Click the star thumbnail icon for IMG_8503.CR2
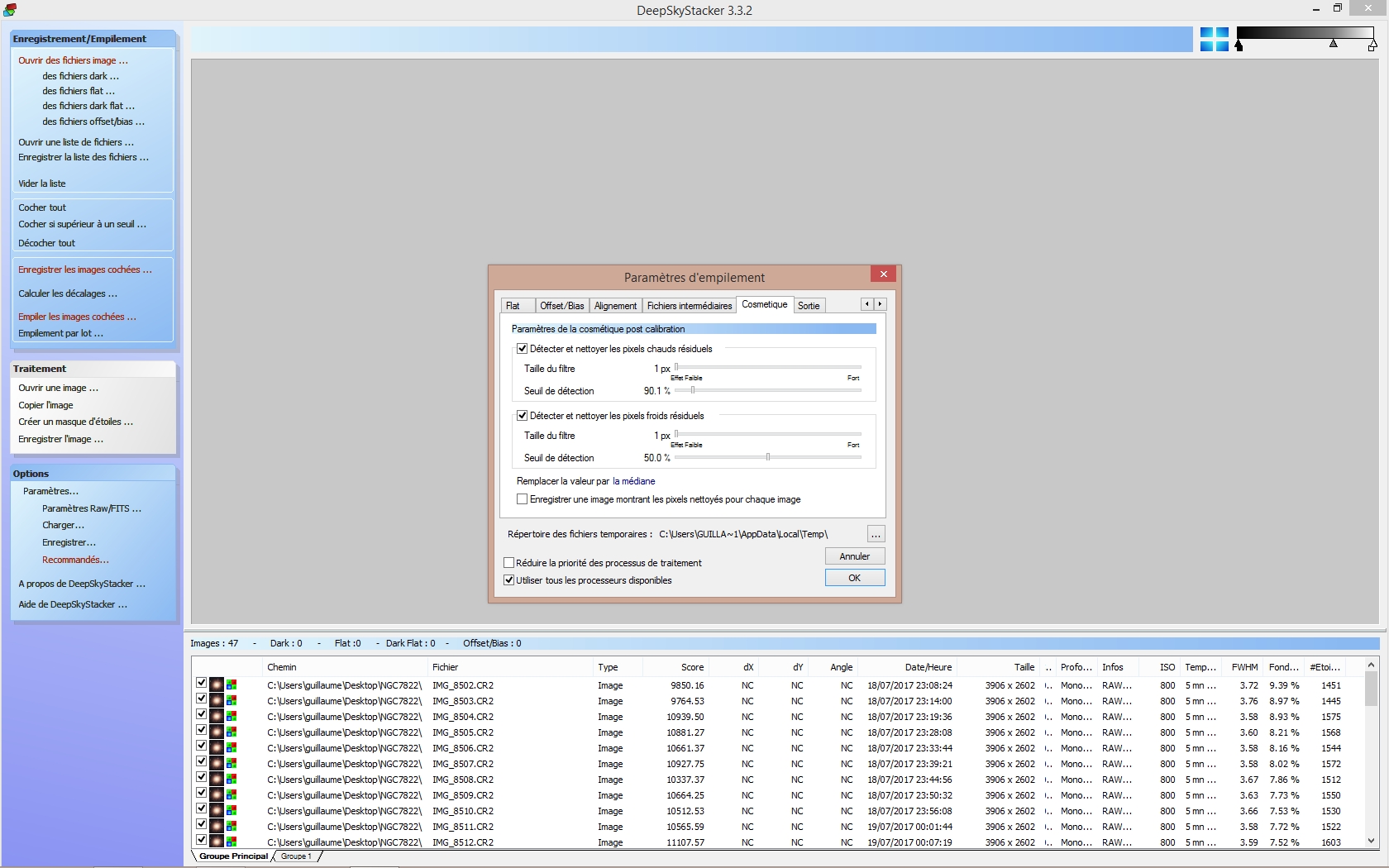Viewport: 1389px width, 868px height. [217, 700]
